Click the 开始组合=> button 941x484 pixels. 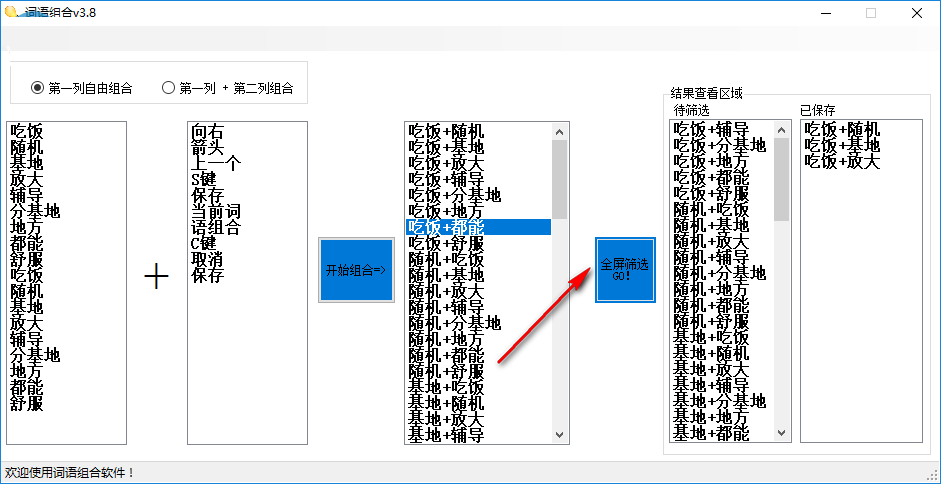click(x=356, y=270)
